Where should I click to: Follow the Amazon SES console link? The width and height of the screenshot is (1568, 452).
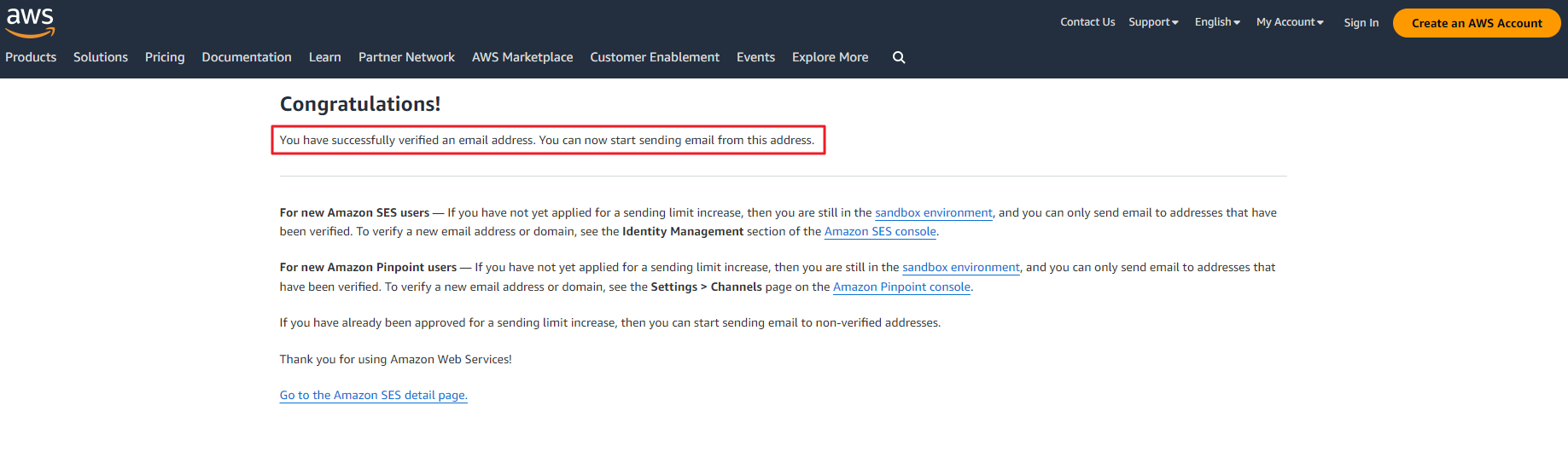tap(880, 232)
